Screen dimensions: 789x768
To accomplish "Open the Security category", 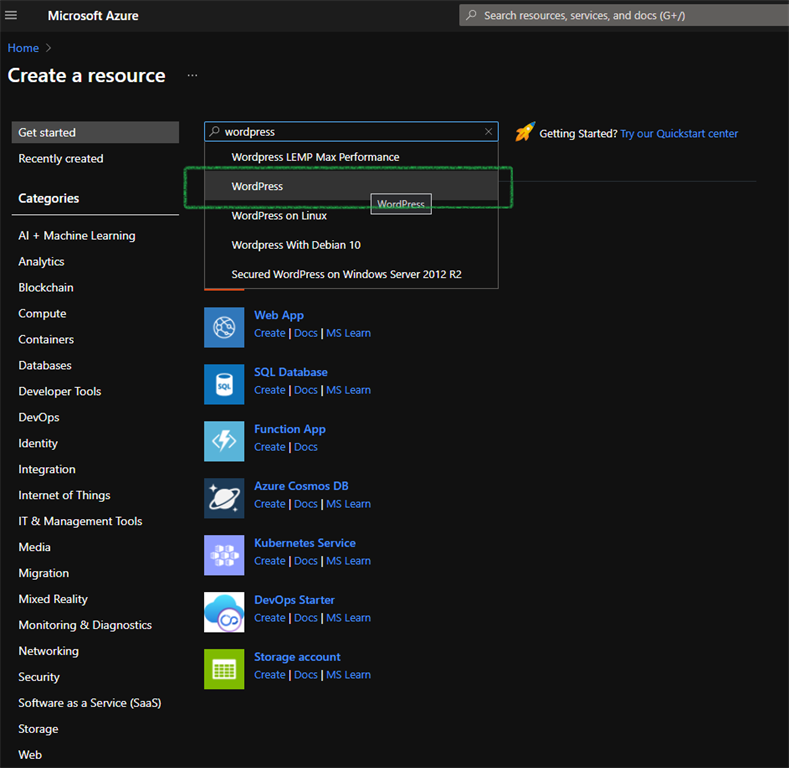I will [x=39, y=677].
